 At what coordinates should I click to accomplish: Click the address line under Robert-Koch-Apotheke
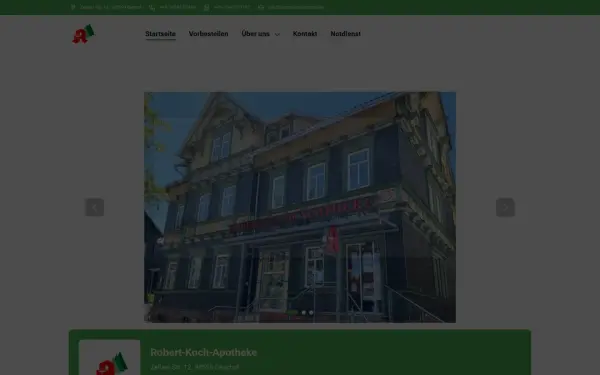click(195, 367)
